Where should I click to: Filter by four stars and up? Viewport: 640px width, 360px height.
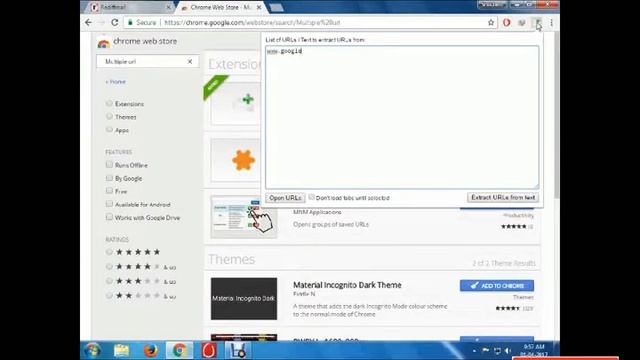(109, 267)
